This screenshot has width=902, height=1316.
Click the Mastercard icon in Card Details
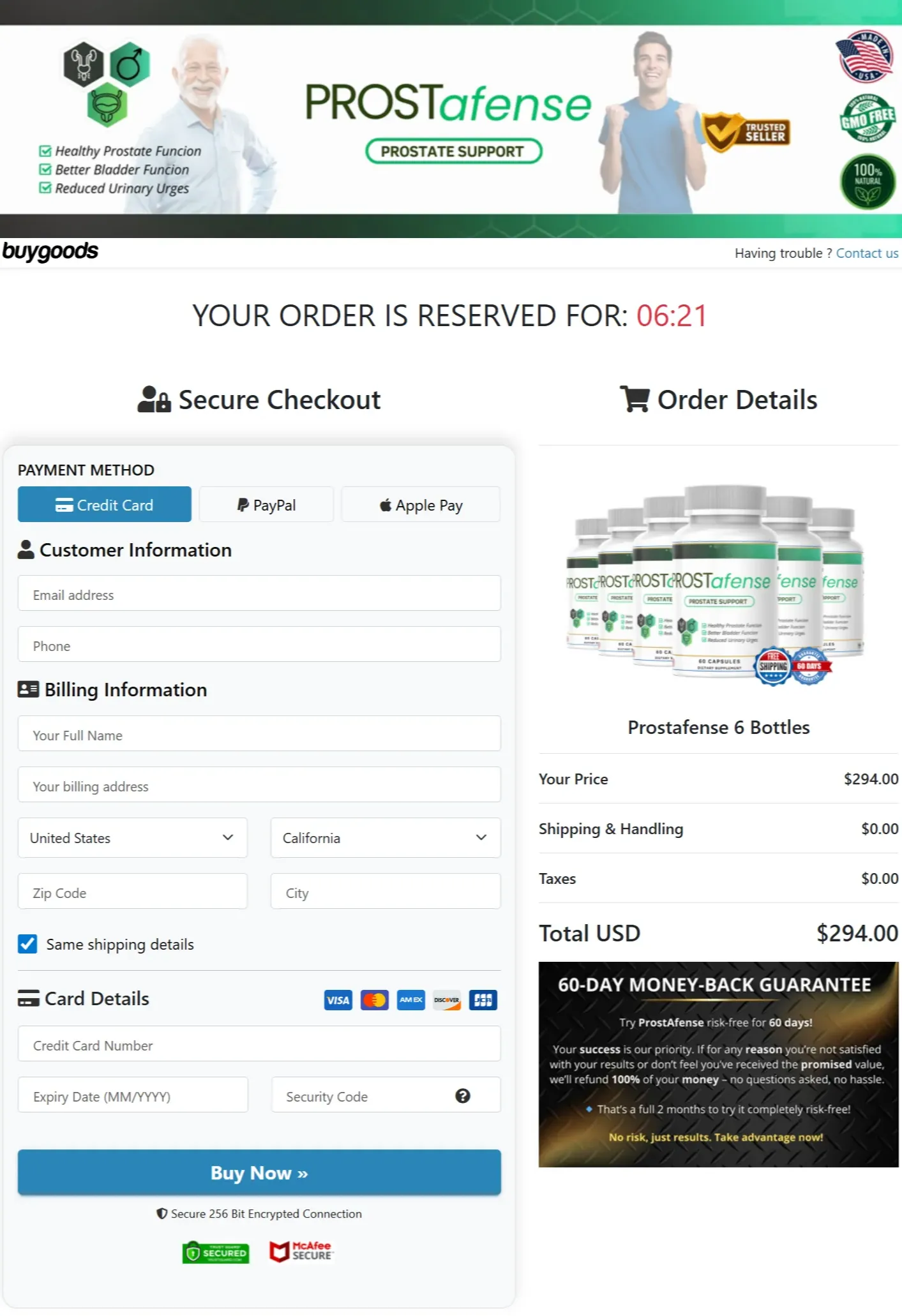coord(374,999)
